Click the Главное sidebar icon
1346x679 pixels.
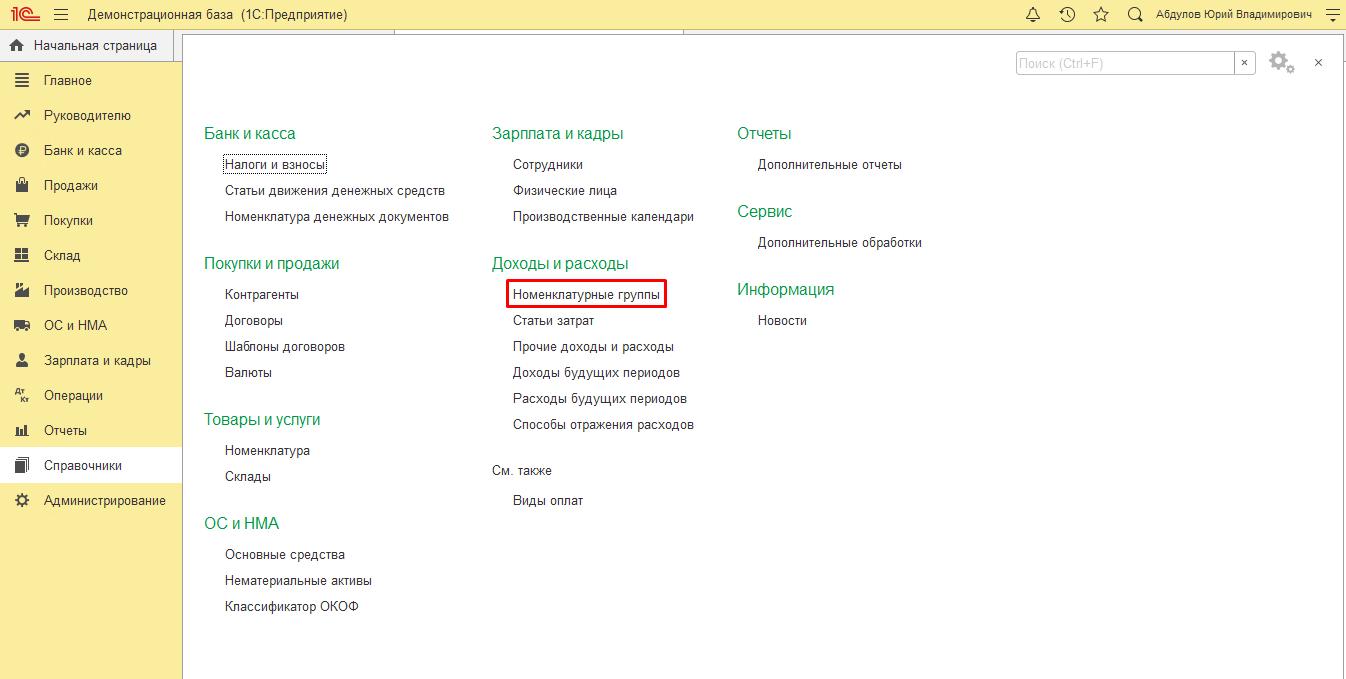[x=22, y=80]
